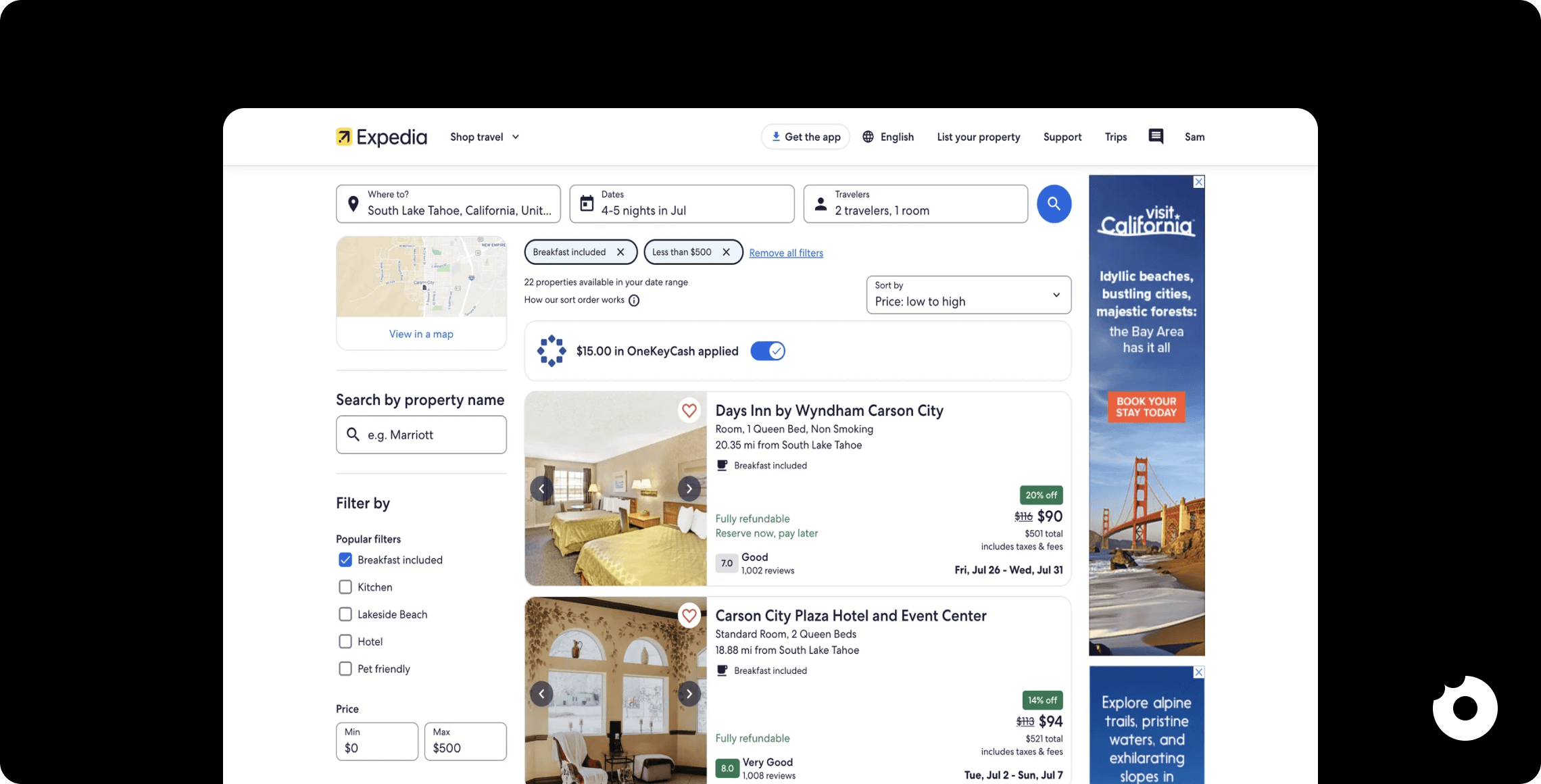Click the Expedia logo
1541x784 pixels.
click(381, 137)
